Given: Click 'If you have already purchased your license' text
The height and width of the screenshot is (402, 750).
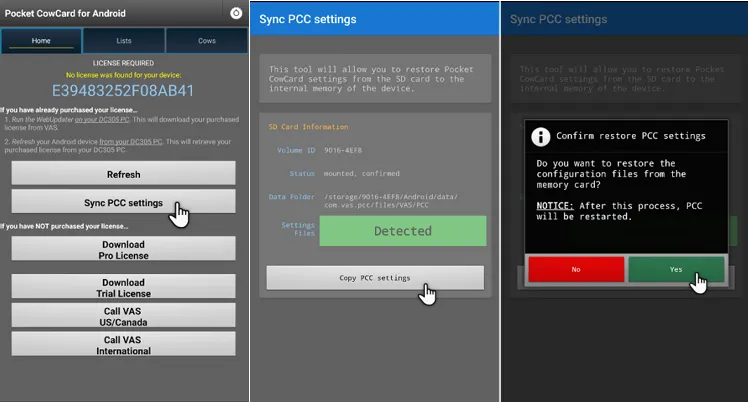Looking at the screenshot, I should (69, 110).
